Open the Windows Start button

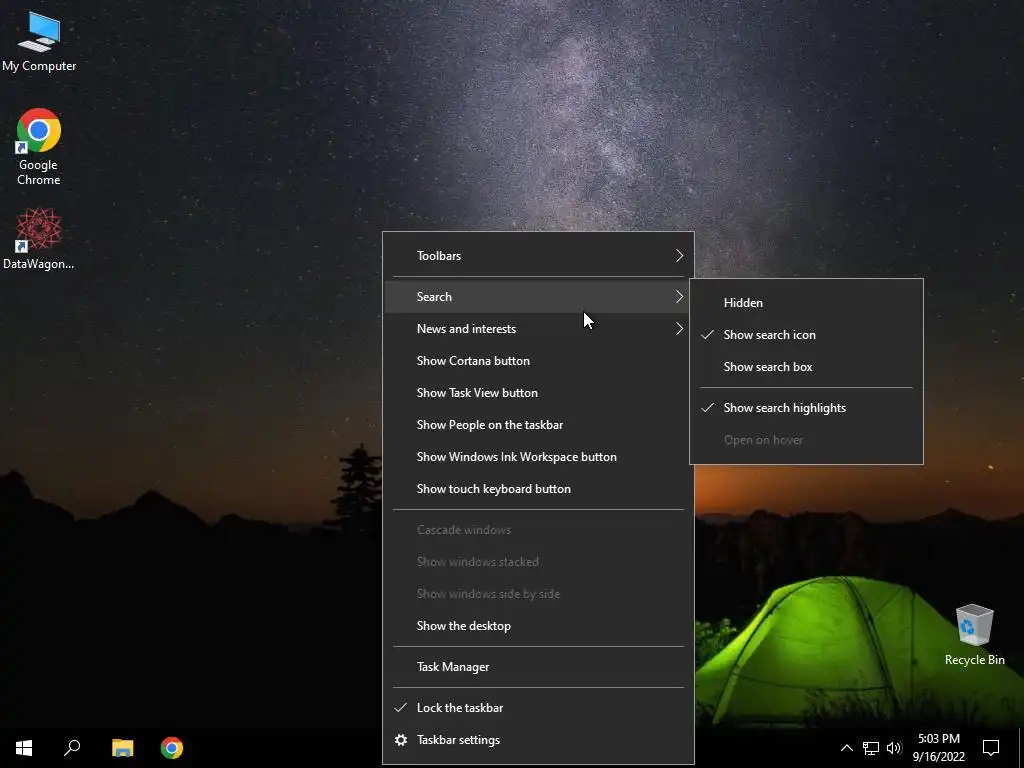tap(24, 748)
